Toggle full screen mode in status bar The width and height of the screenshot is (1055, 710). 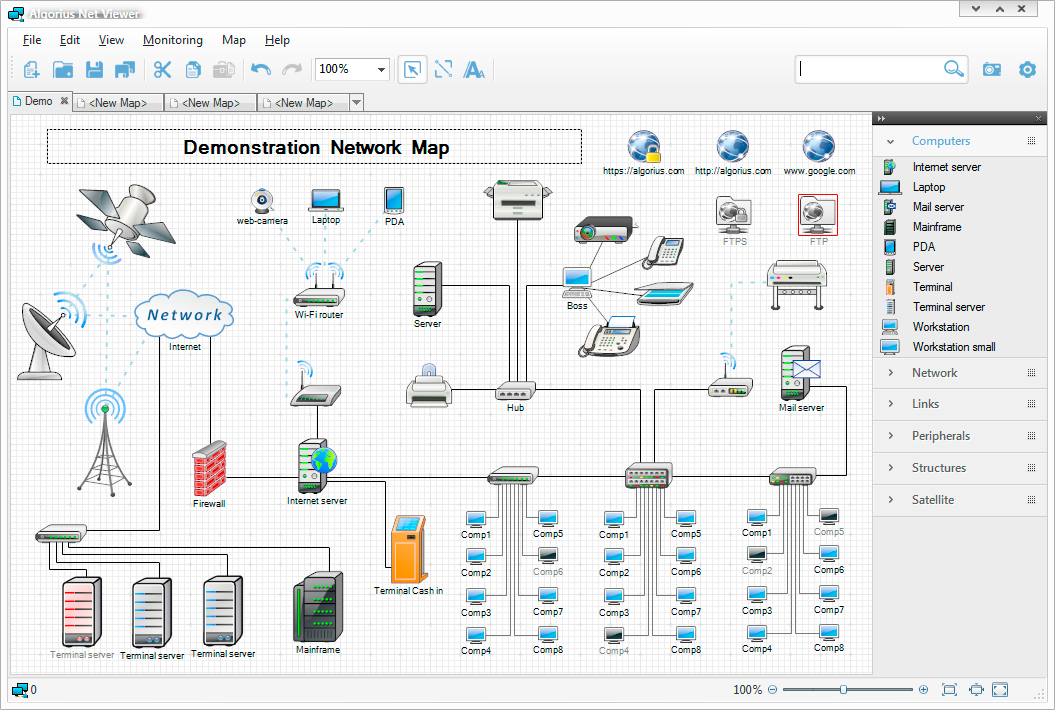(x=1000, y=690)
